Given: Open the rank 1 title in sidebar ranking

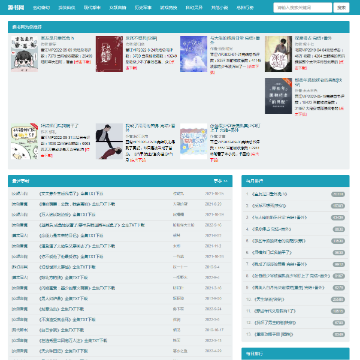Looking at the screenshot, I should tap(269, 194).
